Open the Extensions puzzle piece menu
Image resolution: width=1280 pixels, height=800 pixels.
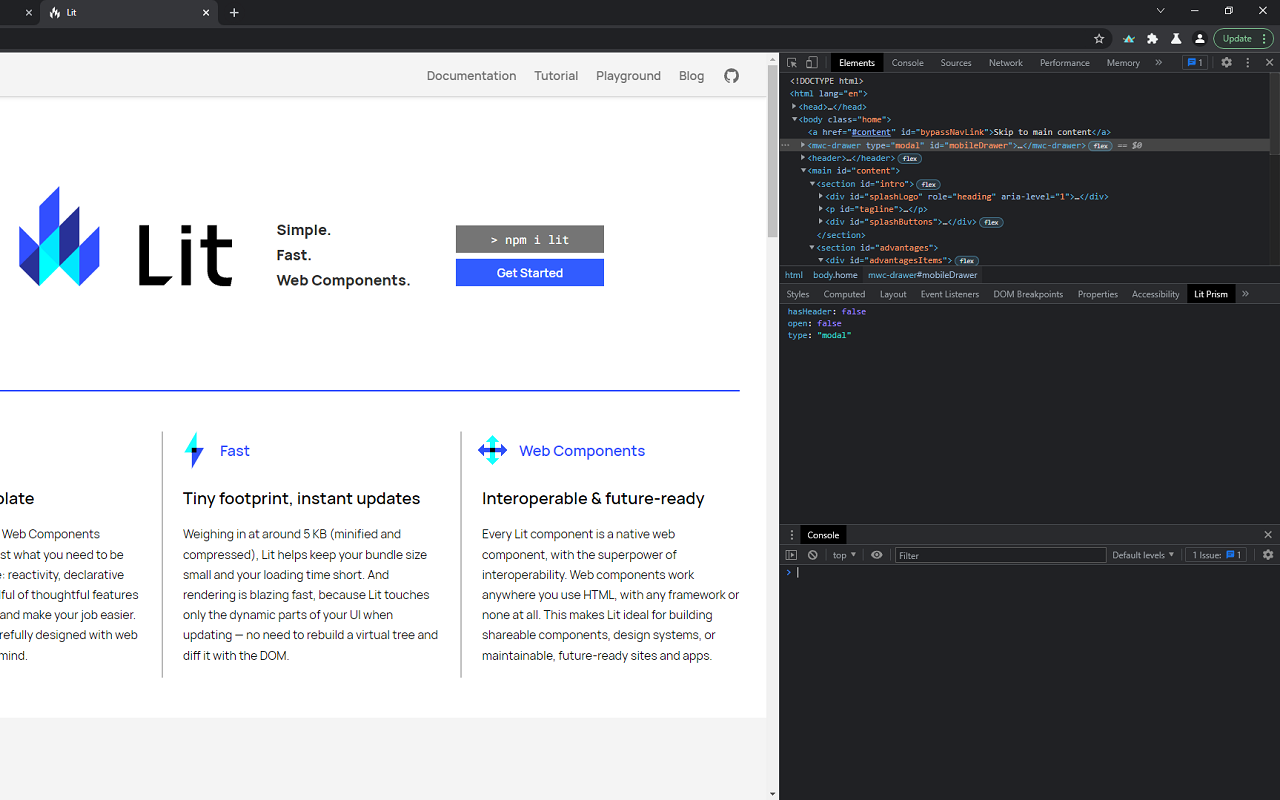[1152, 39]
